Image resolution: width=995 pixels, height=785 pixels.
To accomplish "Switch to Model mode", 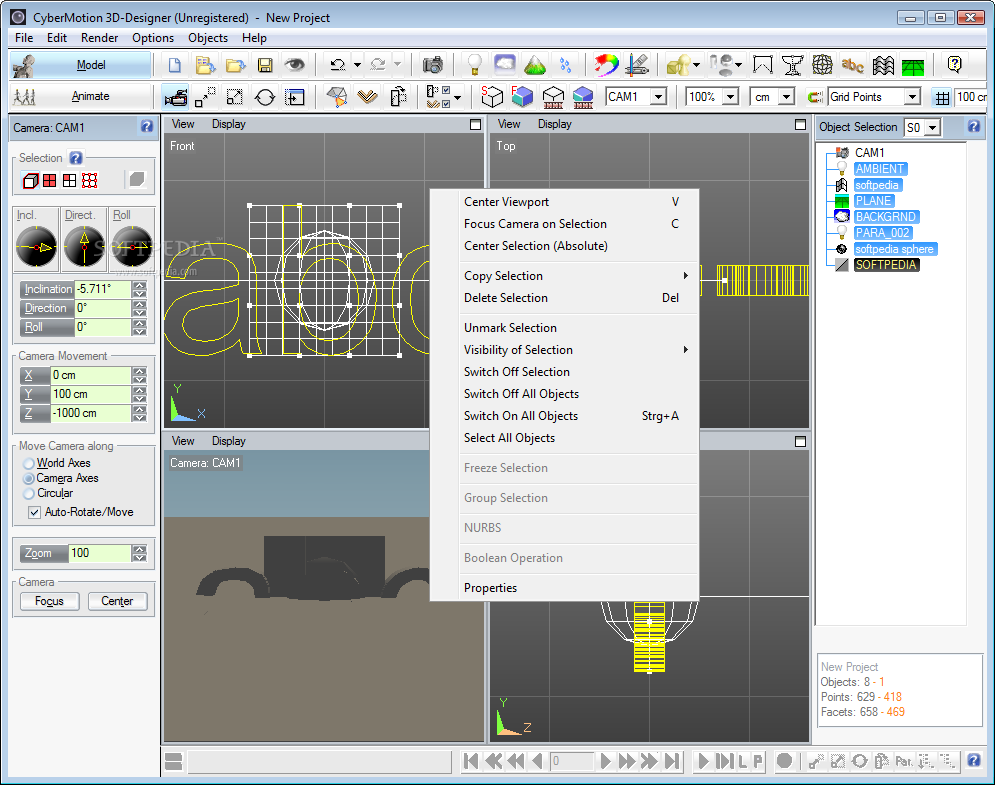I will coord(81,65).
